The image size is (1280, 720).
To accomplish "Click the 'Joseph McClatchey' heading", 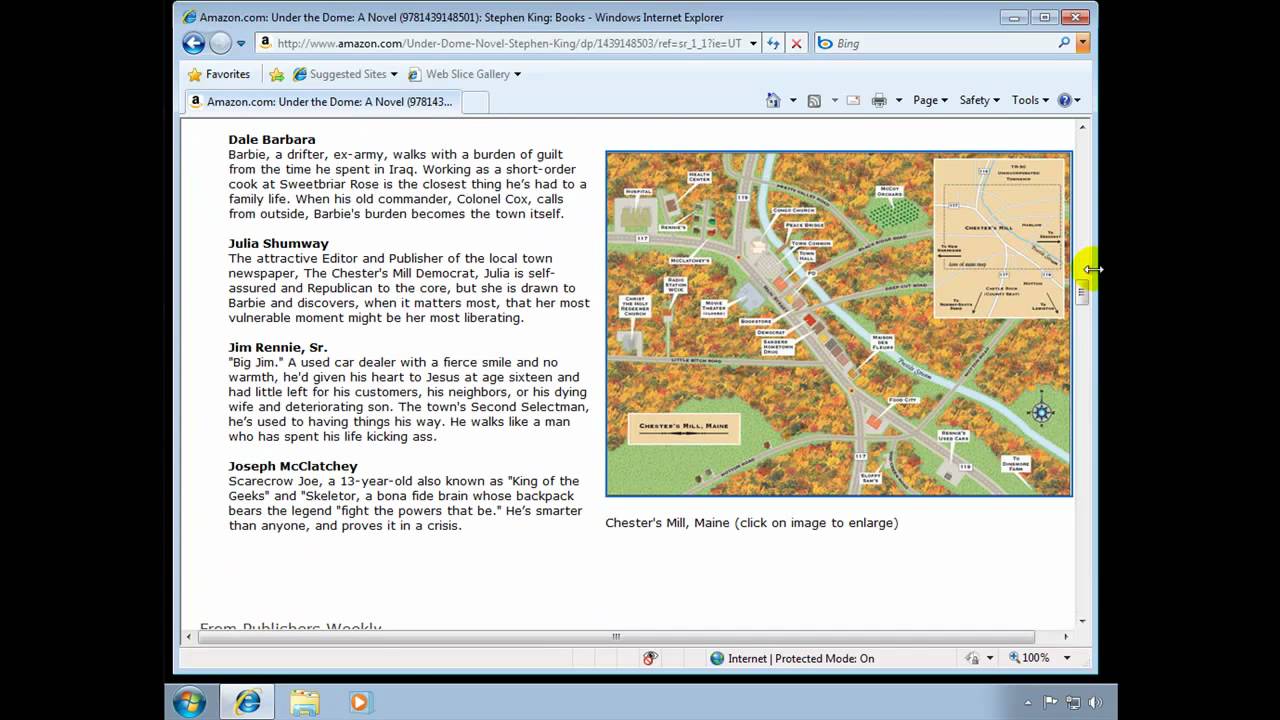I will [292, 466].
